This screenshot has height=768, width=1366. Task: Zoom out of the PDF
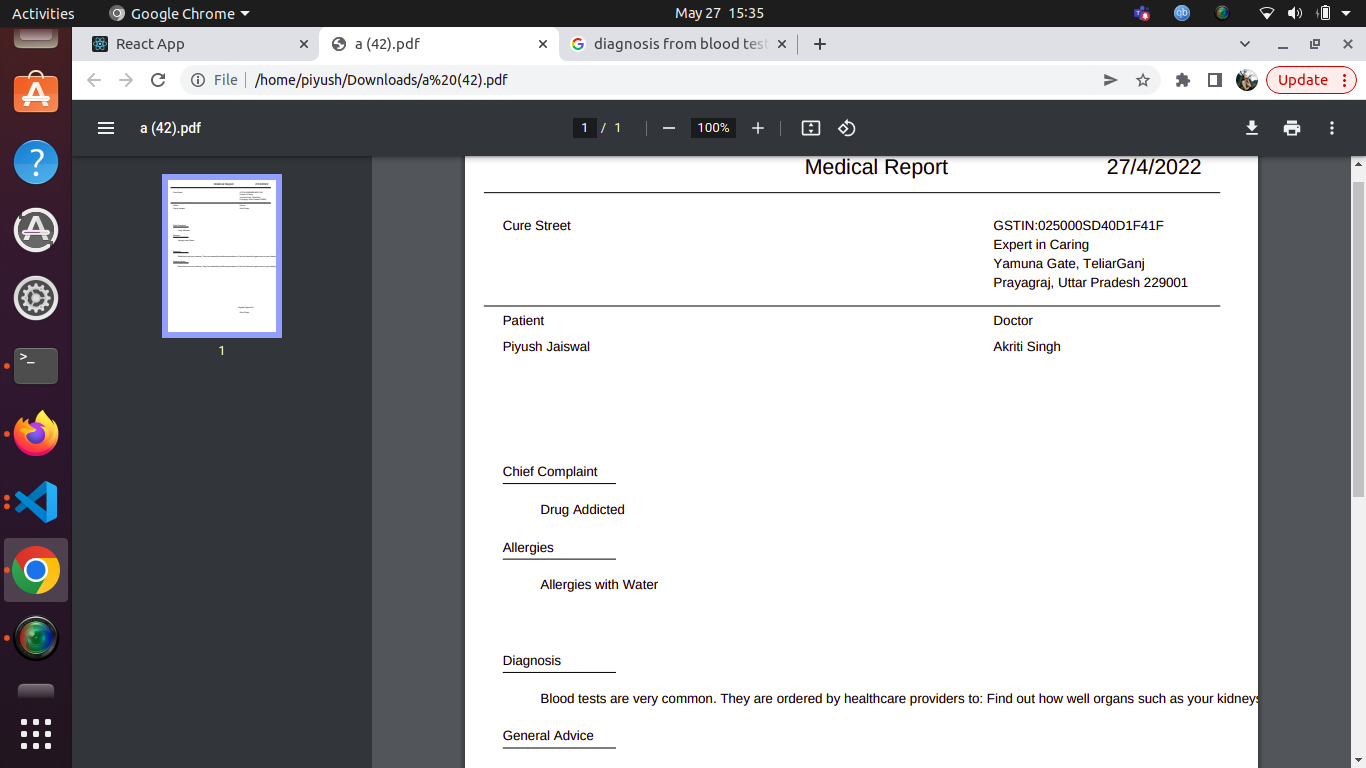coord(669,128)
